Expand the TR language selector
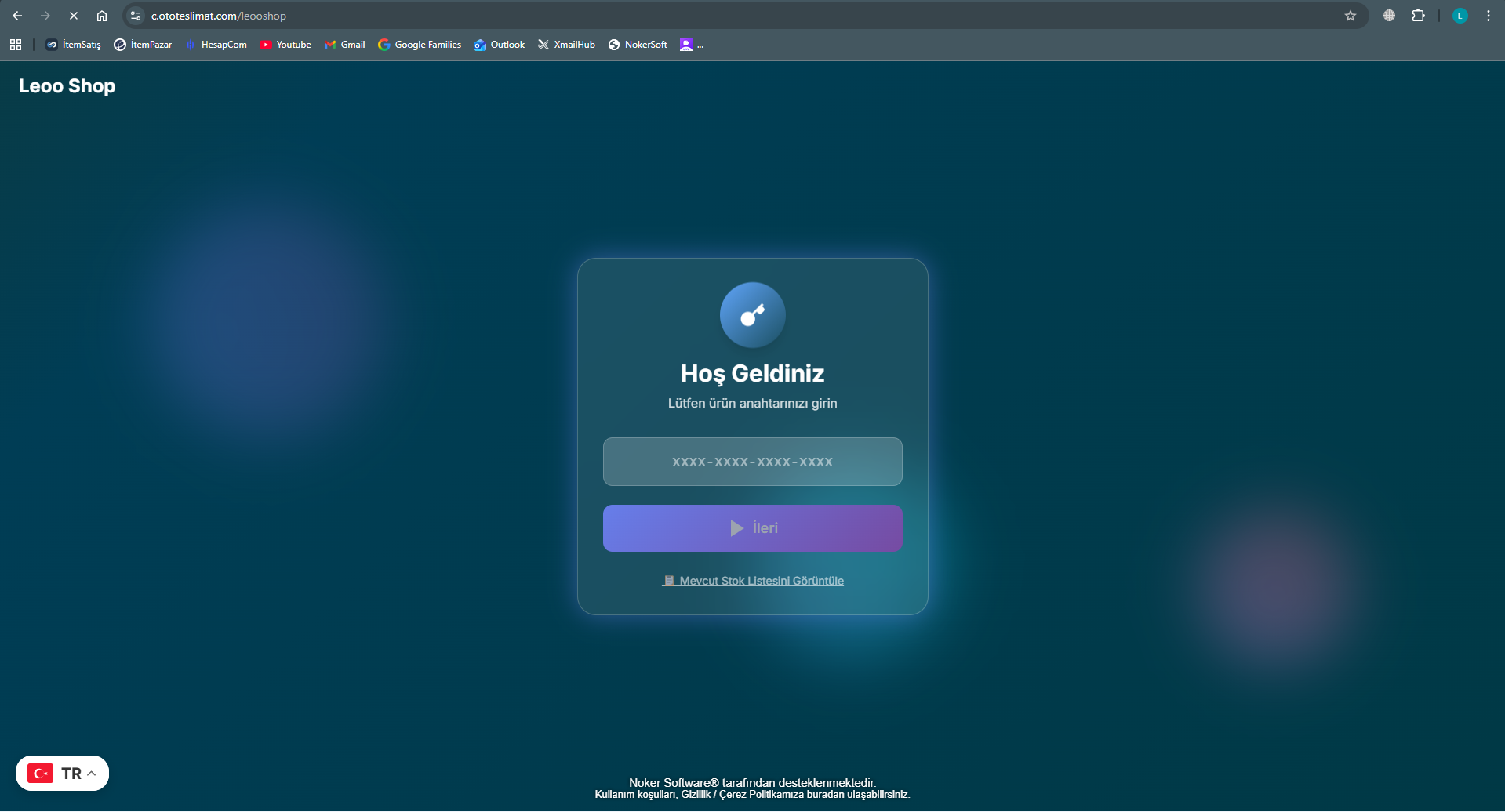The height and width of the screenshot is (812, 1505). coord(62,774)
